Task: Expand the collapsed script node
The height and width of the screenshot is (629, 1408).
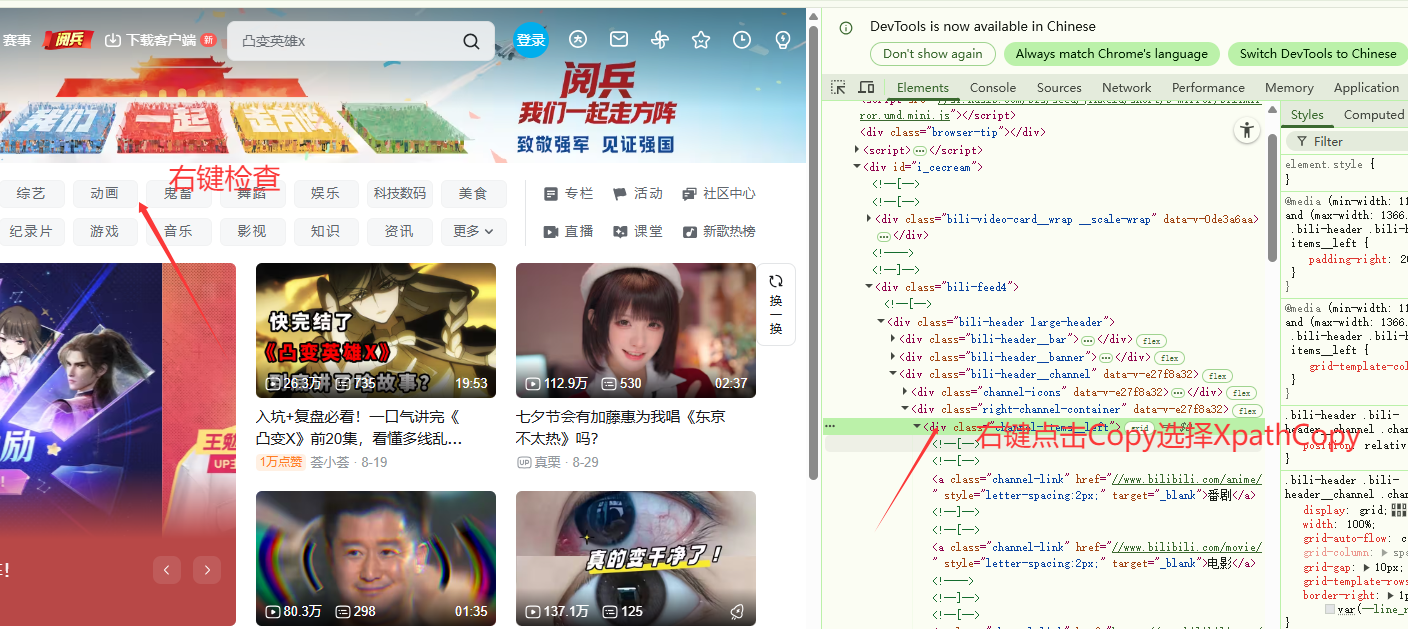Action: (x=857, y=149)
